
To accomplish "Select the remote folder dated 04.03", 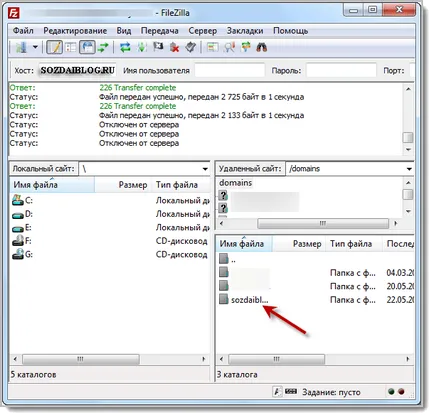I will point(316,273).
